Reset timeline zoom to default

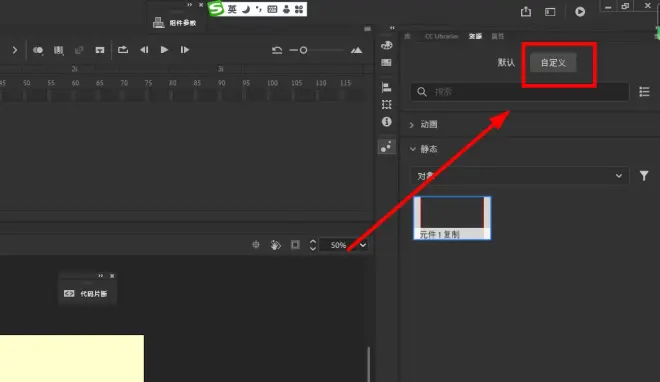(x=277, y=50)
